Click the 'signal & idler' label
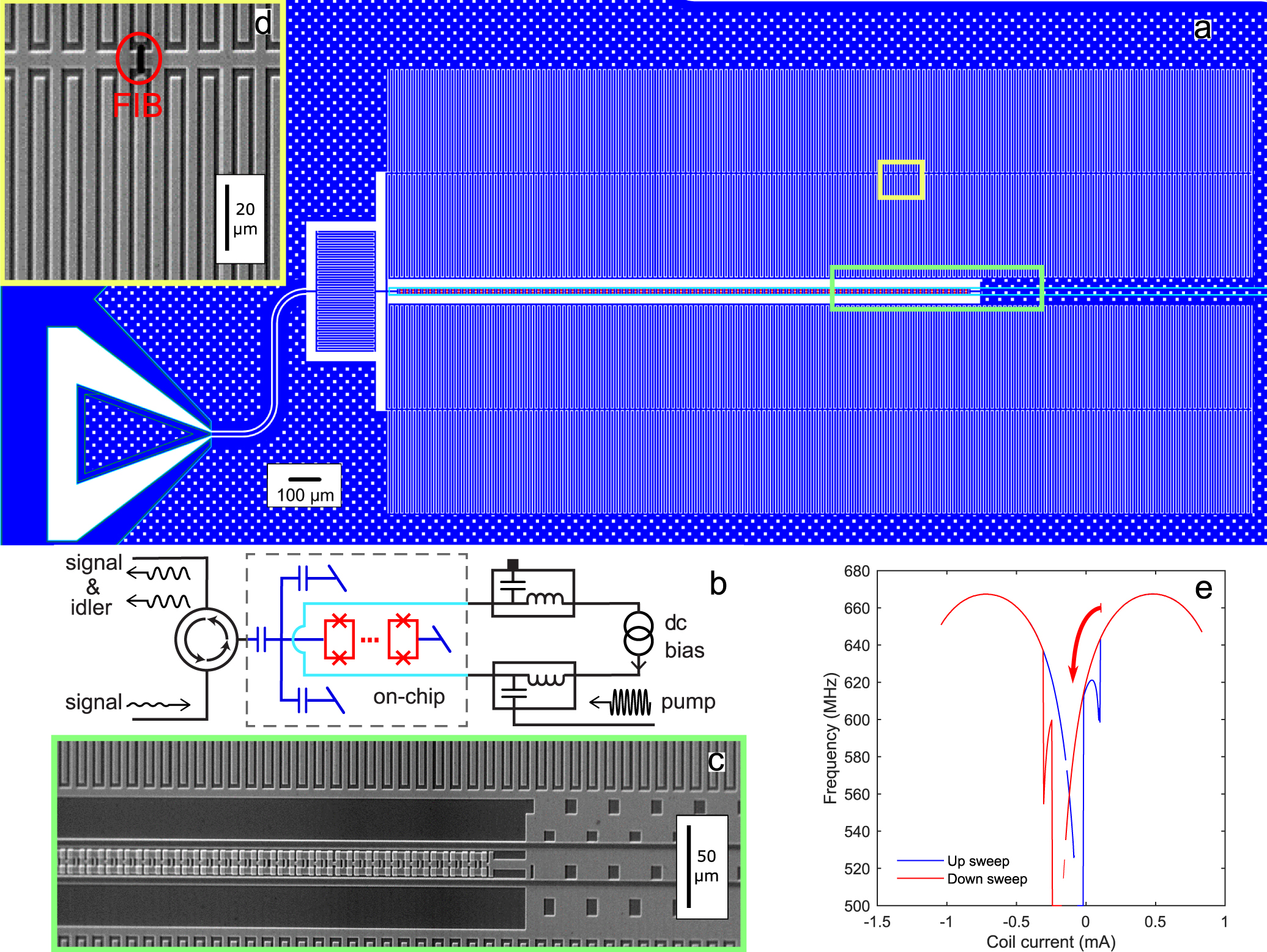 click(93, 586)
